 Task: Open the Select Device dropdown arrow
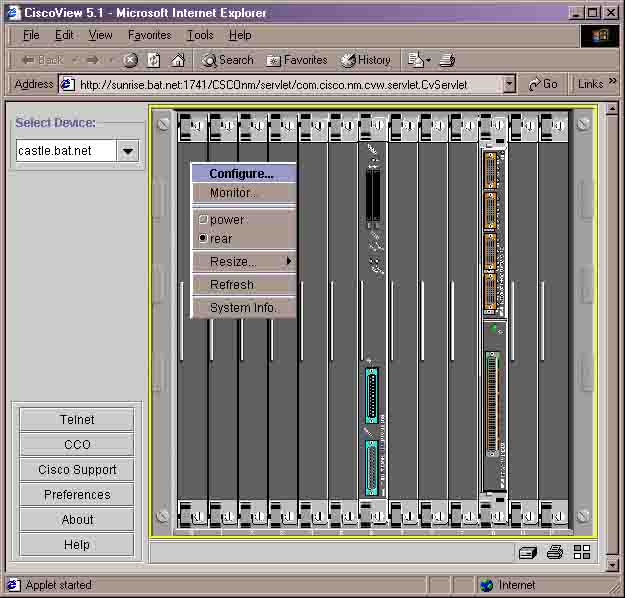pyautogui.click(x=128, y=151)
